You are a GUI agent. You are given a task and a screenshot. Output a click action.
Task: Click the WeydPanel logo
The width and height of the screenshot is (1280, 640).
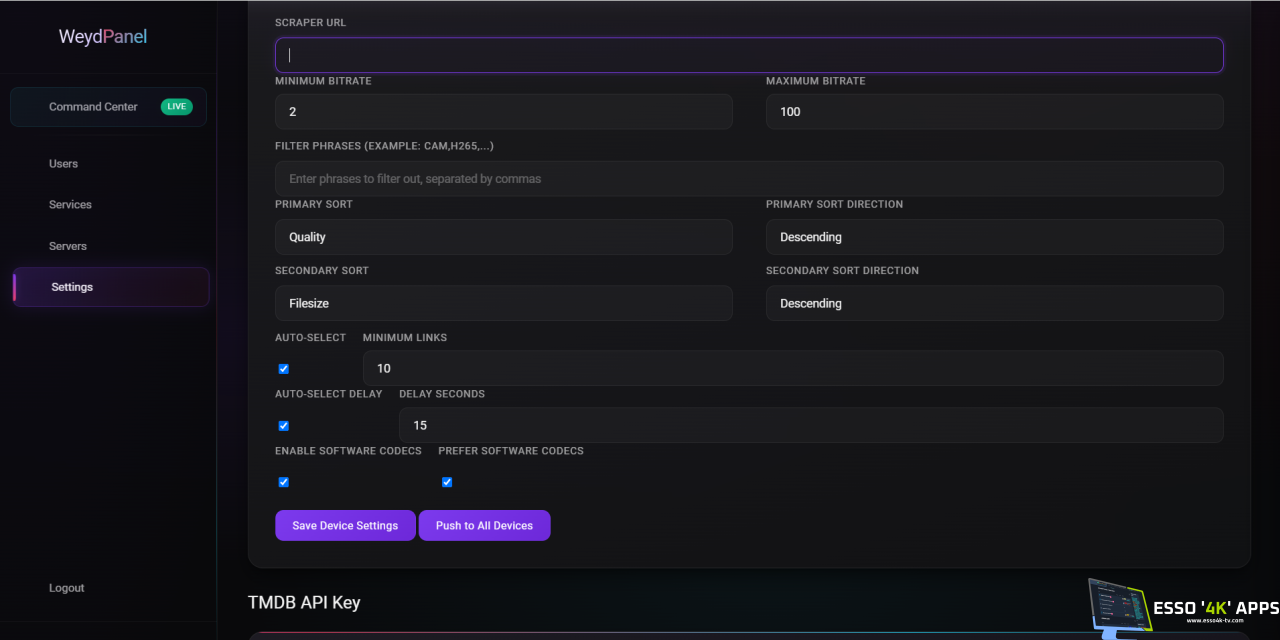pyautogui.click(x=103, y=37)
